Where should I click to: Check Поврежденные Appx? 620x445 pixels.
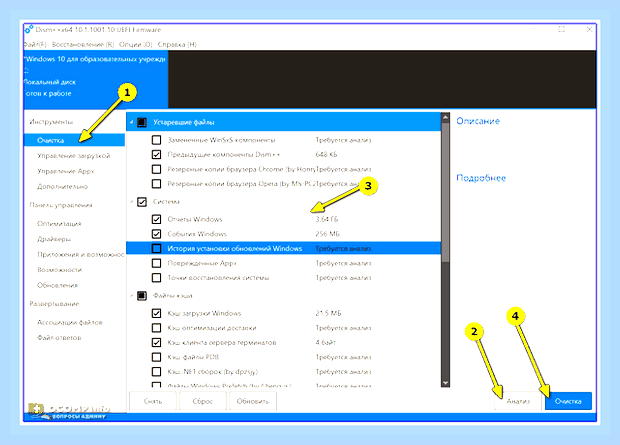(x=157, y=263)
